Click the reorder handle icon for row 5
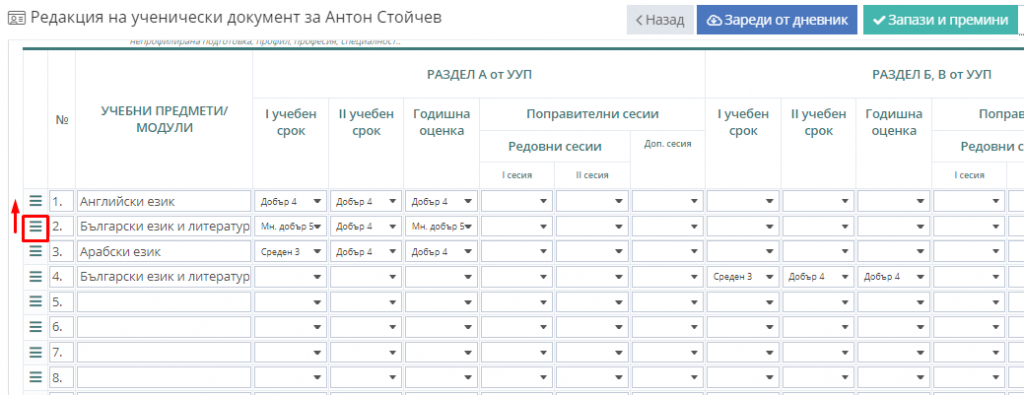The width and height of the screenshot is (1024, 395). [35, 302]
